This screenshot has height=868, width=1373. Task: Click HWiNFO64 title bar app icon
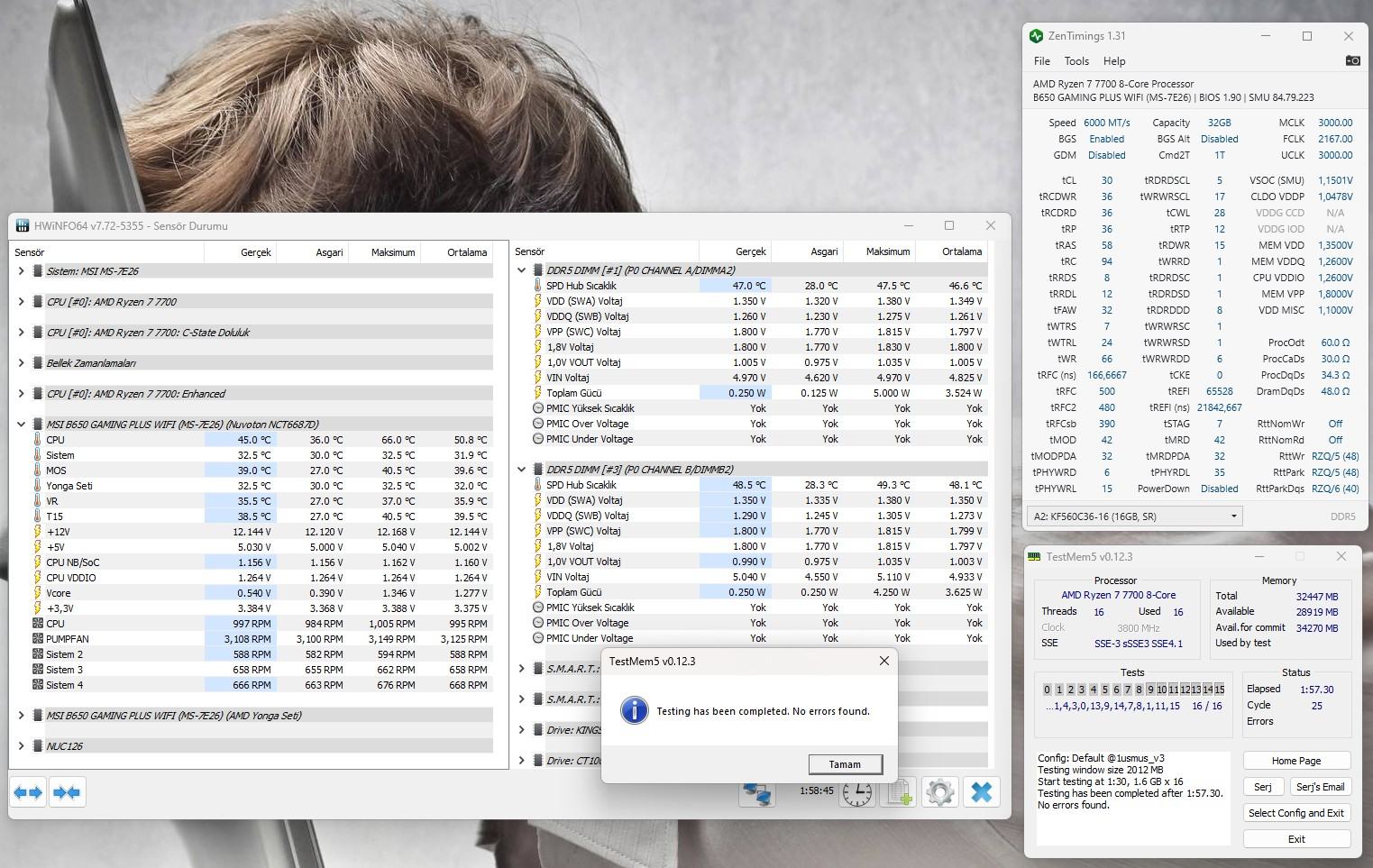[x=22, y=225]
